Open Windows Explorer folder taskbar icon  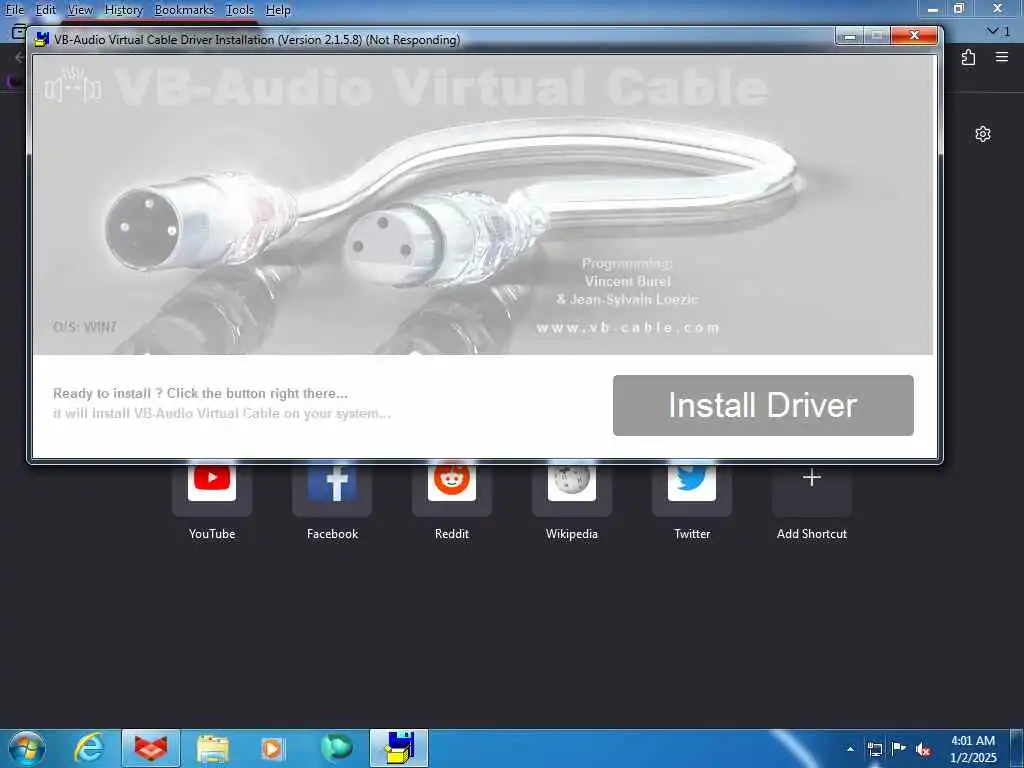pyautogui.click(x=213, y=748)
